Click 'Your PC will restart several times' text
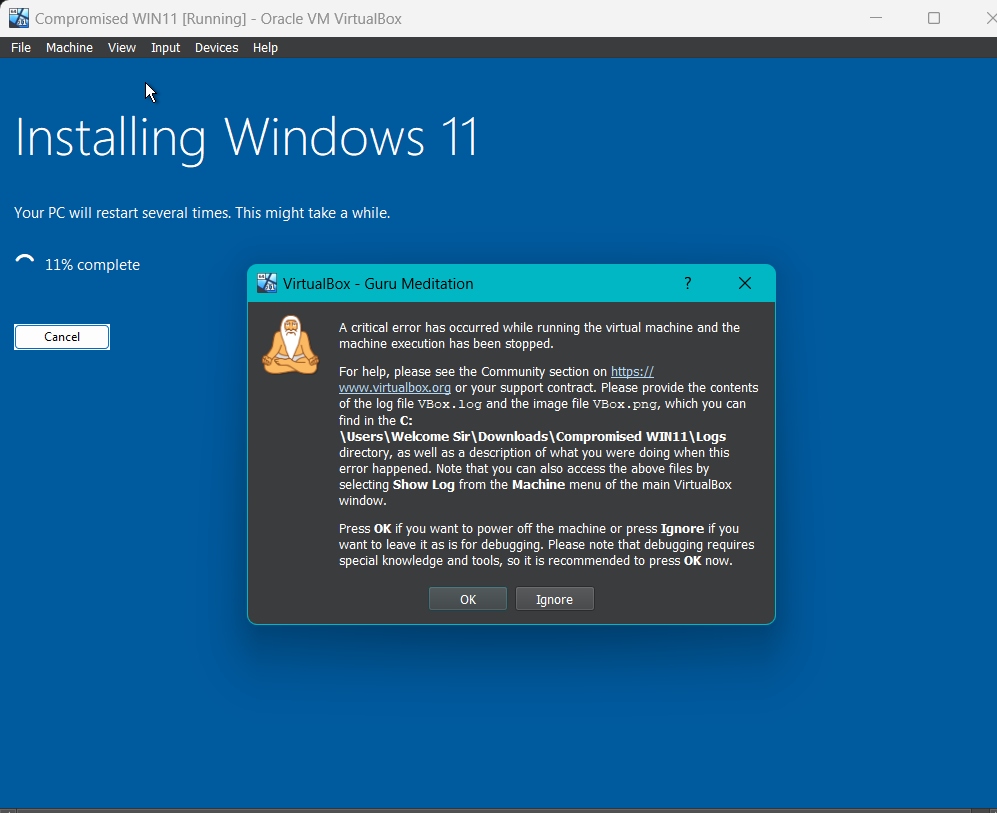 (x=202, y=213)
